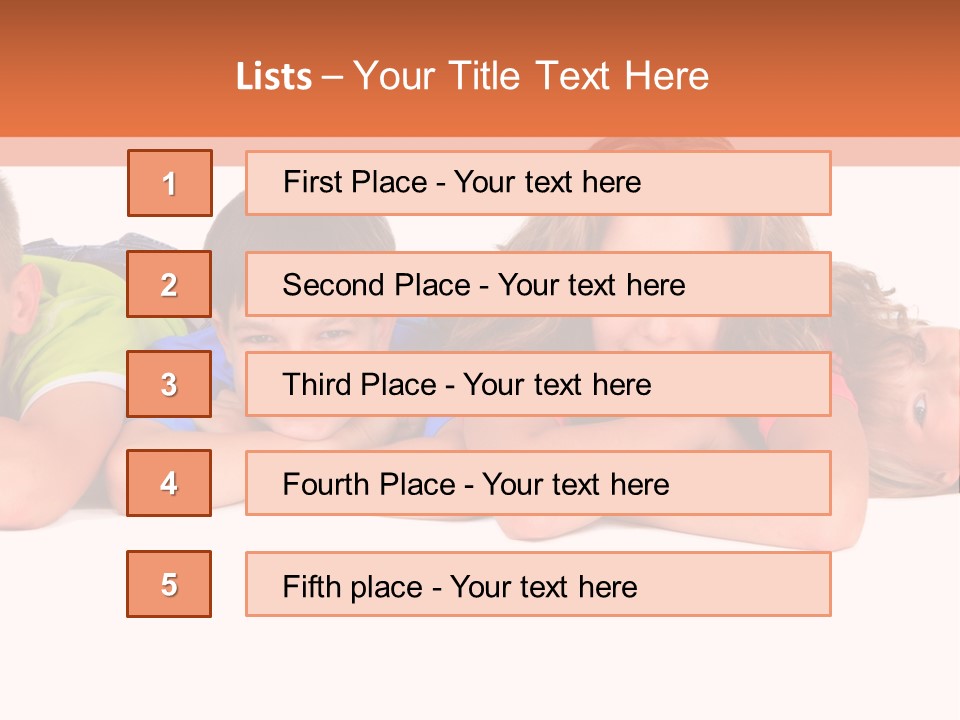Click the bold word 'Lists' in the title
The image size is (960, 720).
tap(273, 77)
